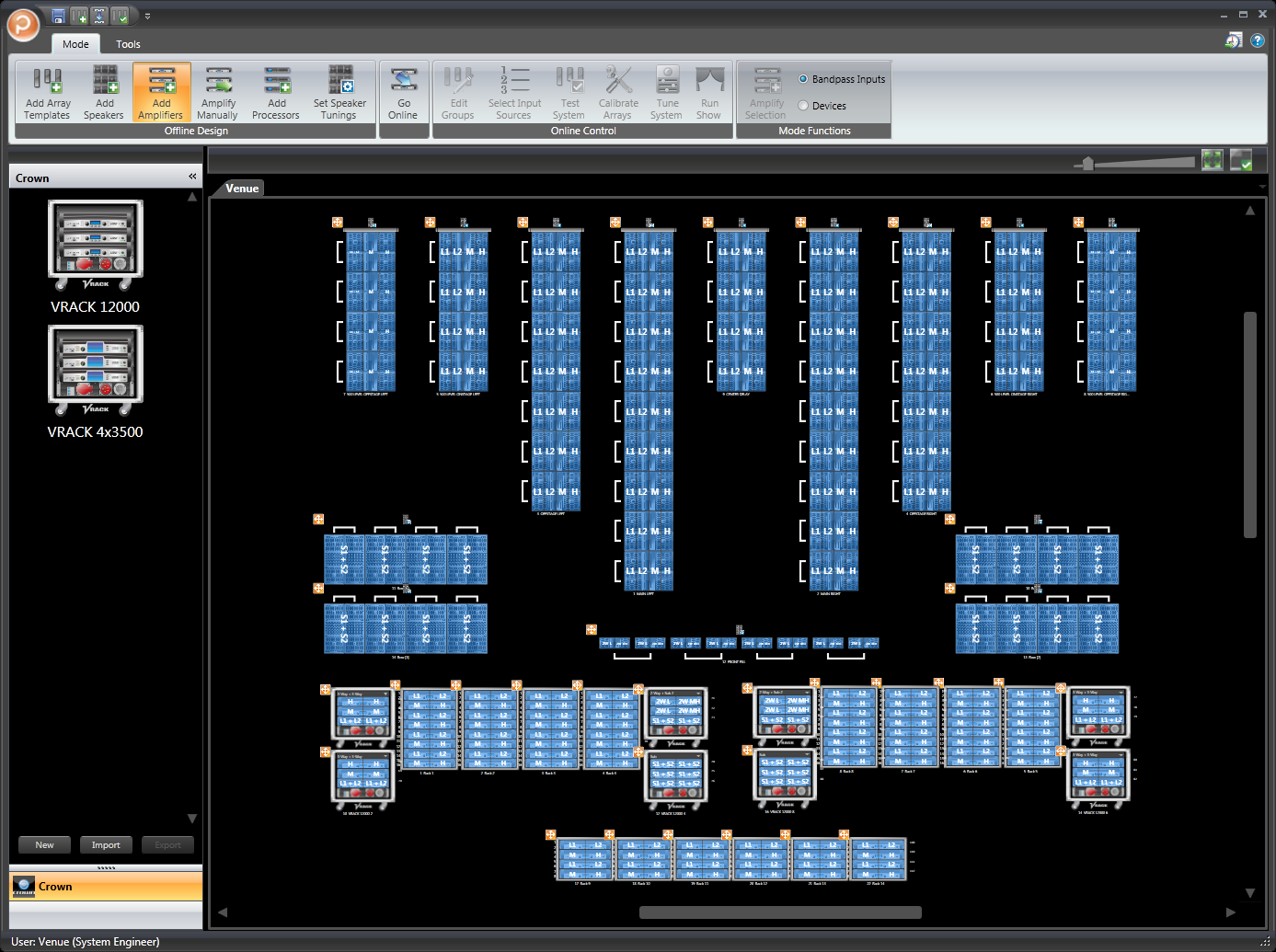Viewport: 1276px width, 952px height.
Task: Open Set Speaker Tunings
Action: point(339,92)
